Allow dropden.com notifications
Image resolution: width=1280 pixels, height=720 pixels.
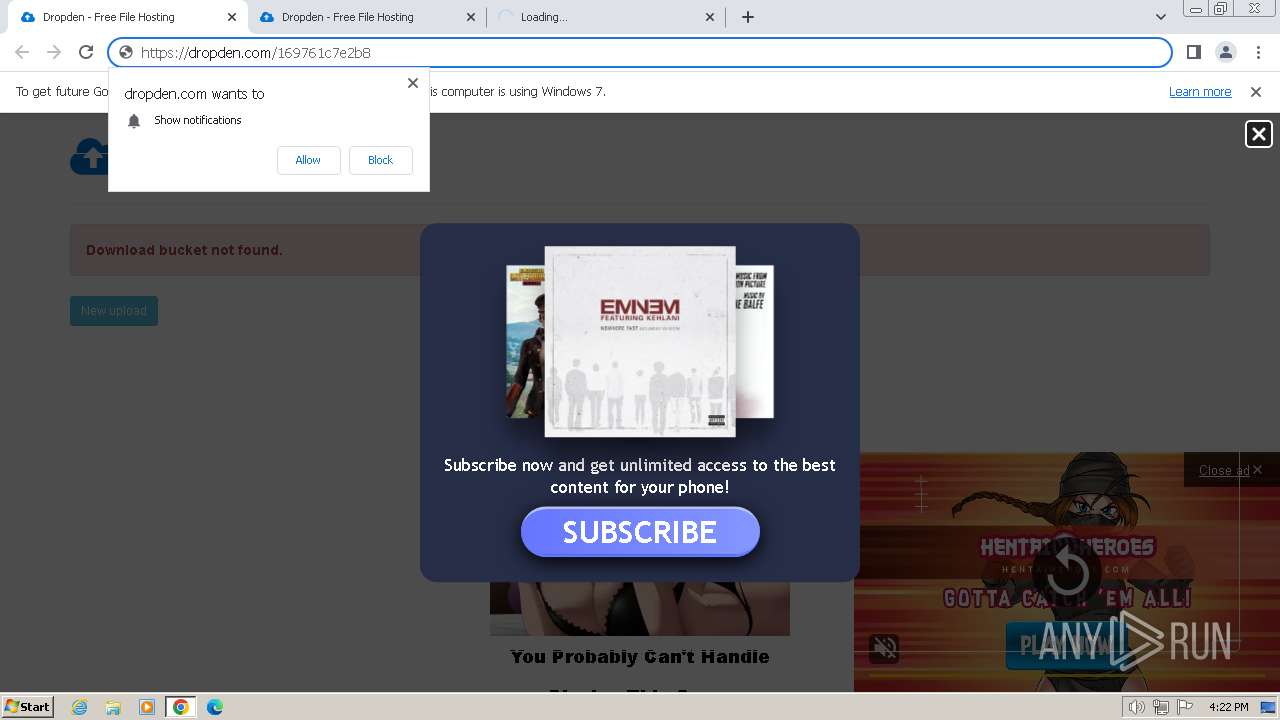point(308,160)
